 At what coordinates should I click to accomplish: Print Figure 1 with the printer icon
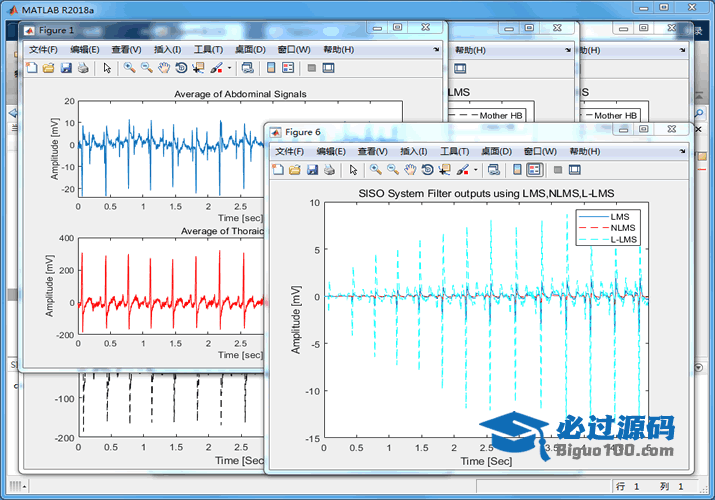click(83, 68)
